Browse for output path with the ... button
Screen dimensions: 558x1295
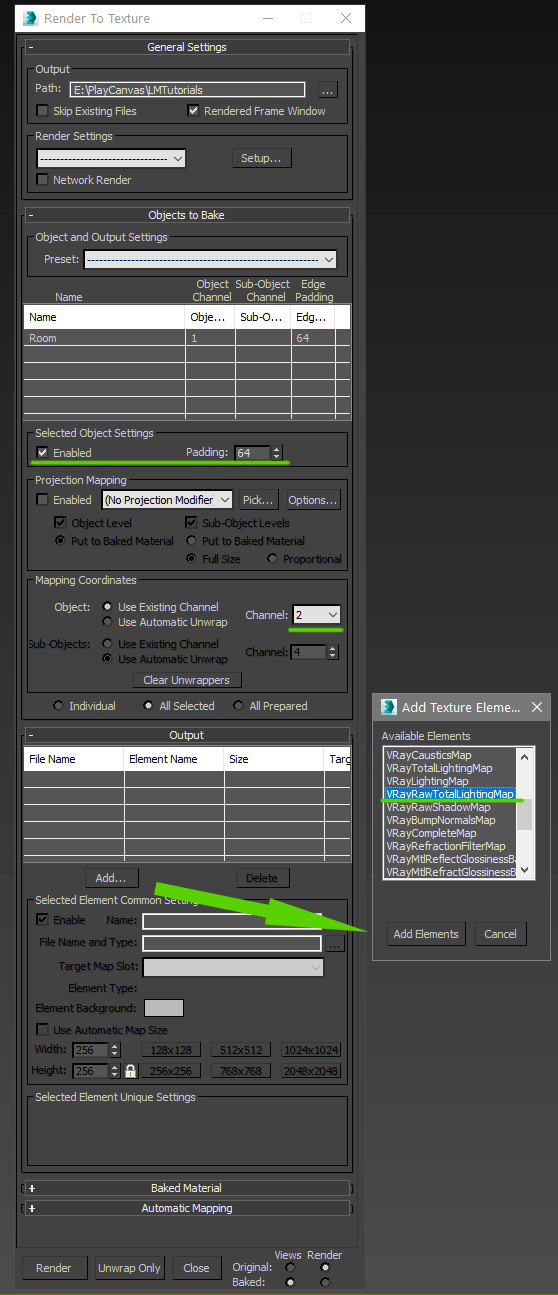[x=327, y=90]
